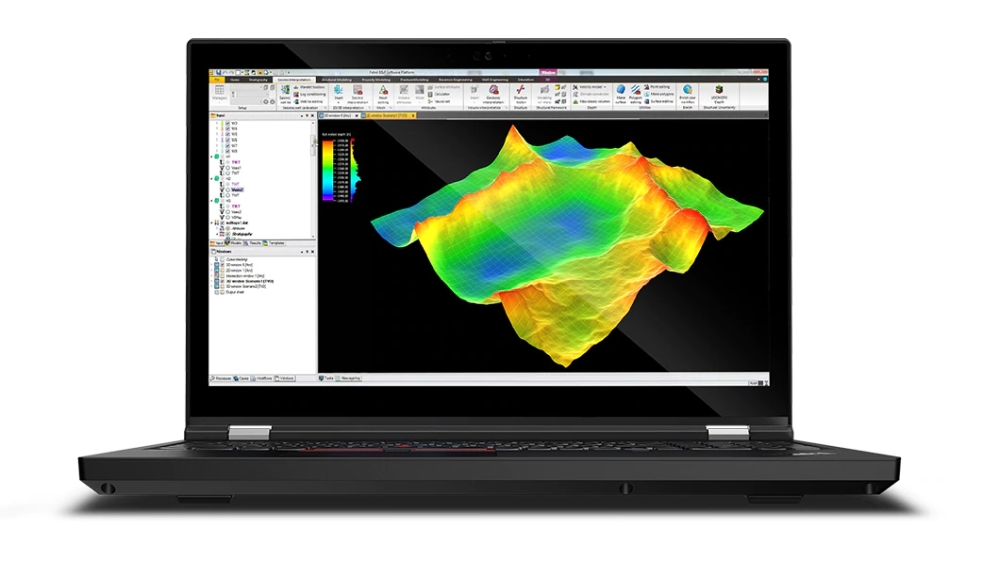This screenshot has height=562, width=1000.
Task: Close the 3D window Scenario1 [TVD] tab
Action: point(413,115)
